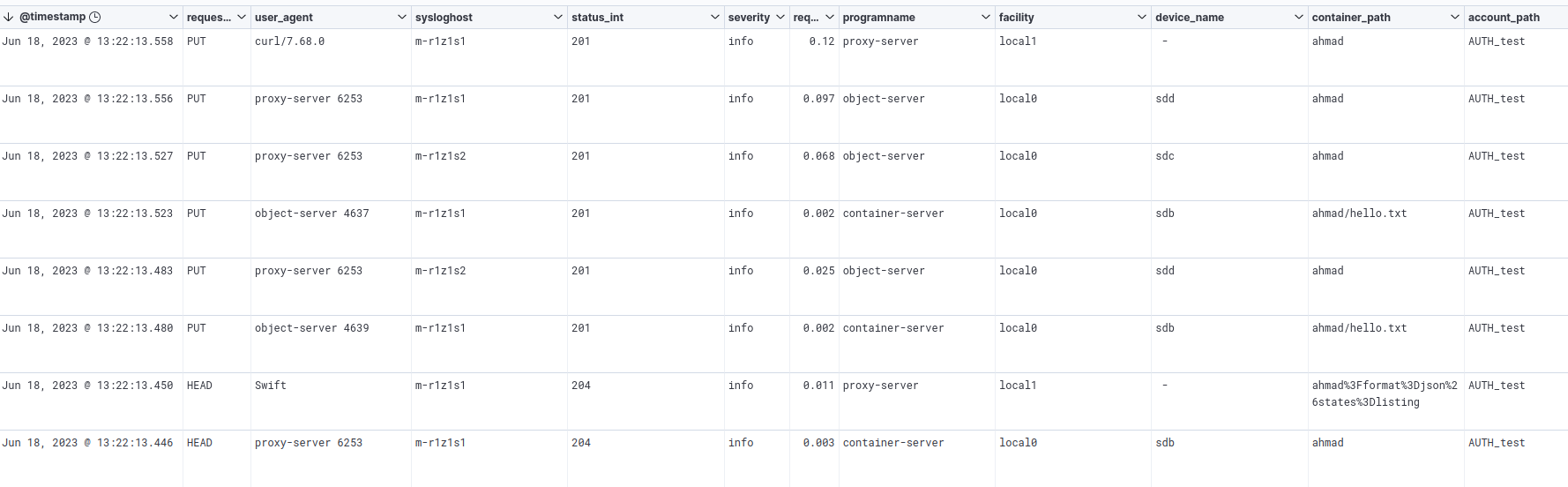Click the Swift user agent cell
The height and width of the screenshot is (487, 1568).
tap(271, 386)
